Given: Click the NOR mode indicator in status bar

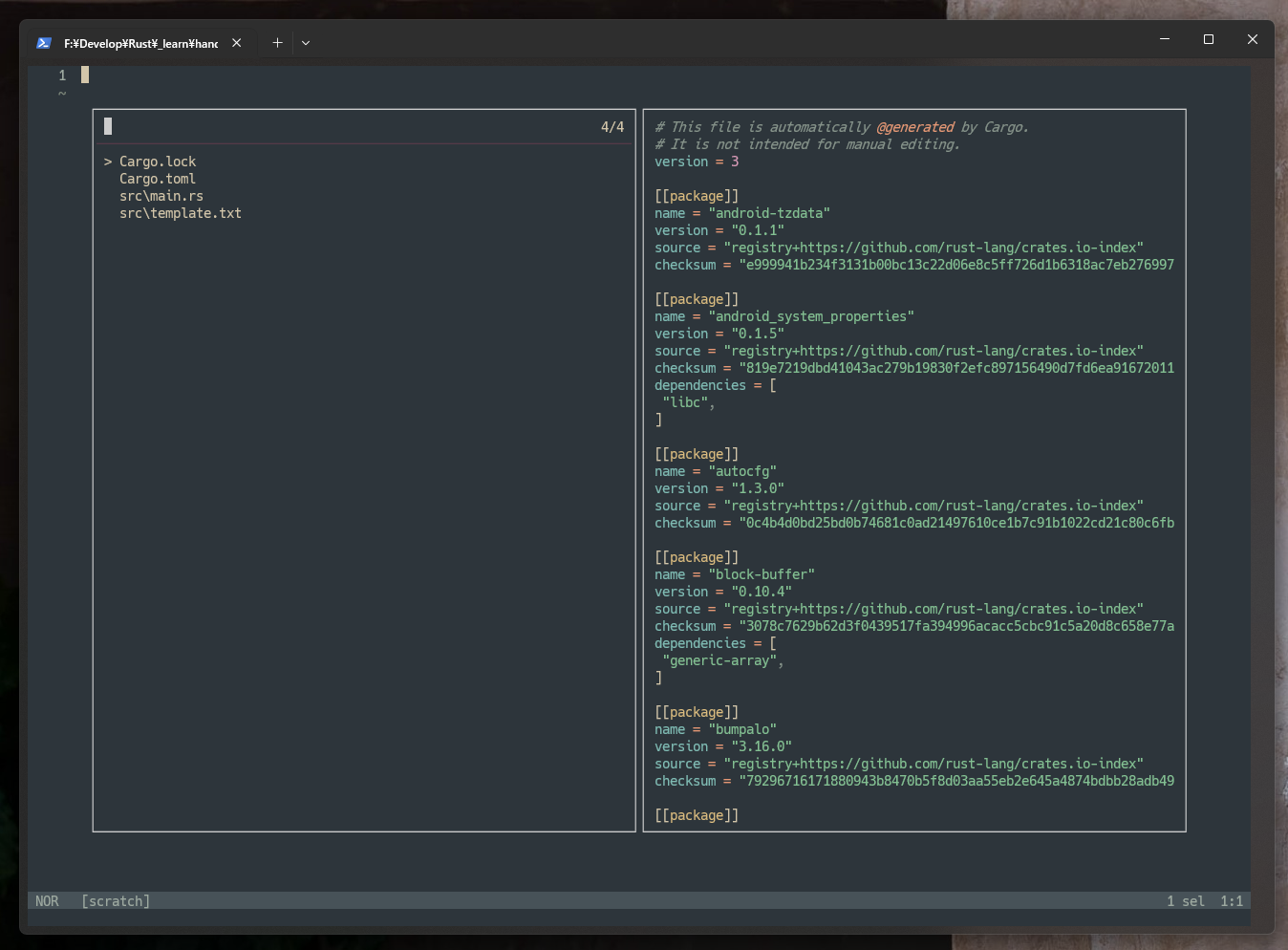Looking at the screenshot, I should pos(47,900).
